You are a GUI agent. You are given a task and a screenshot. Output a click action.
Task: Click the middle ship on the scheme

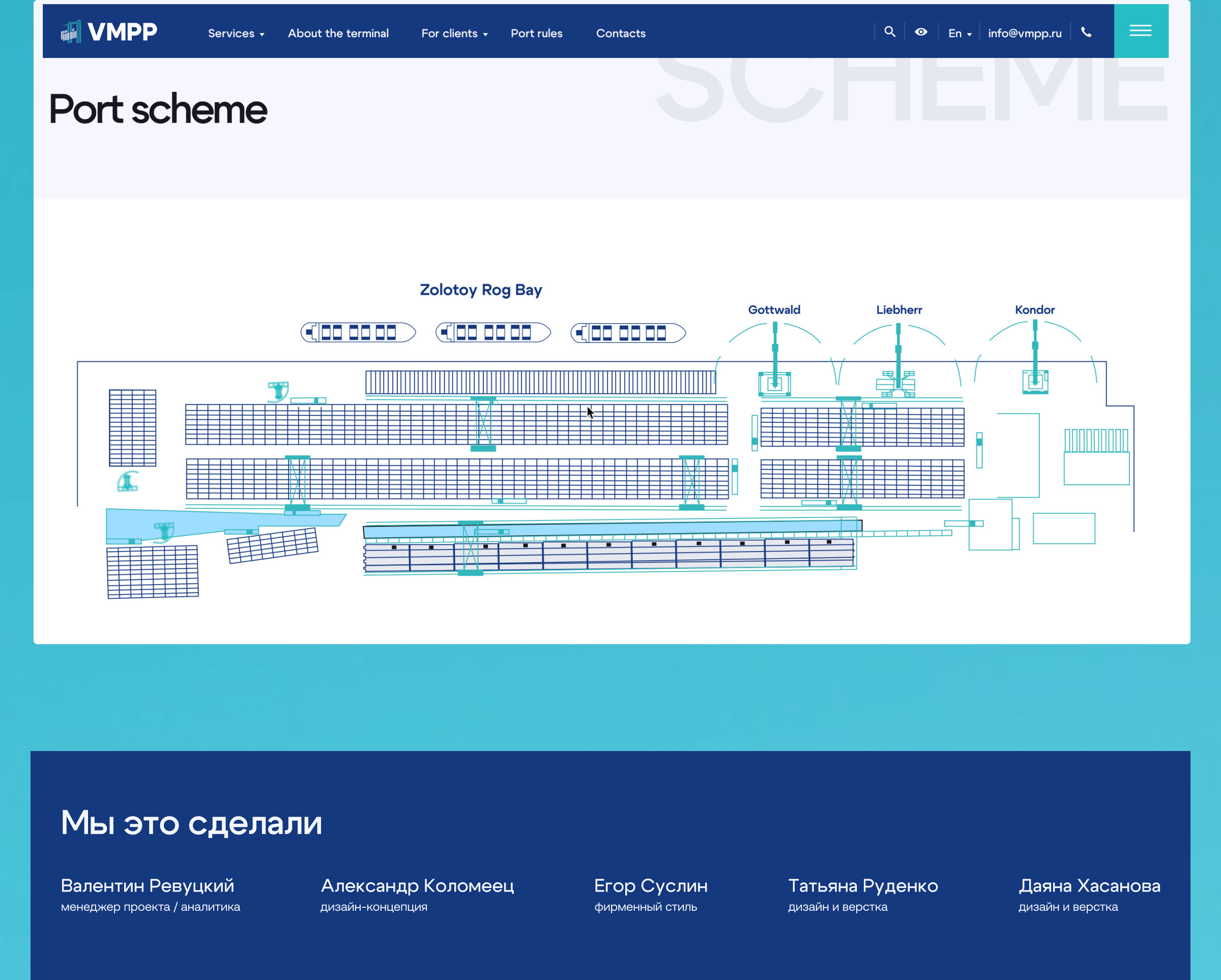(492, 333)
